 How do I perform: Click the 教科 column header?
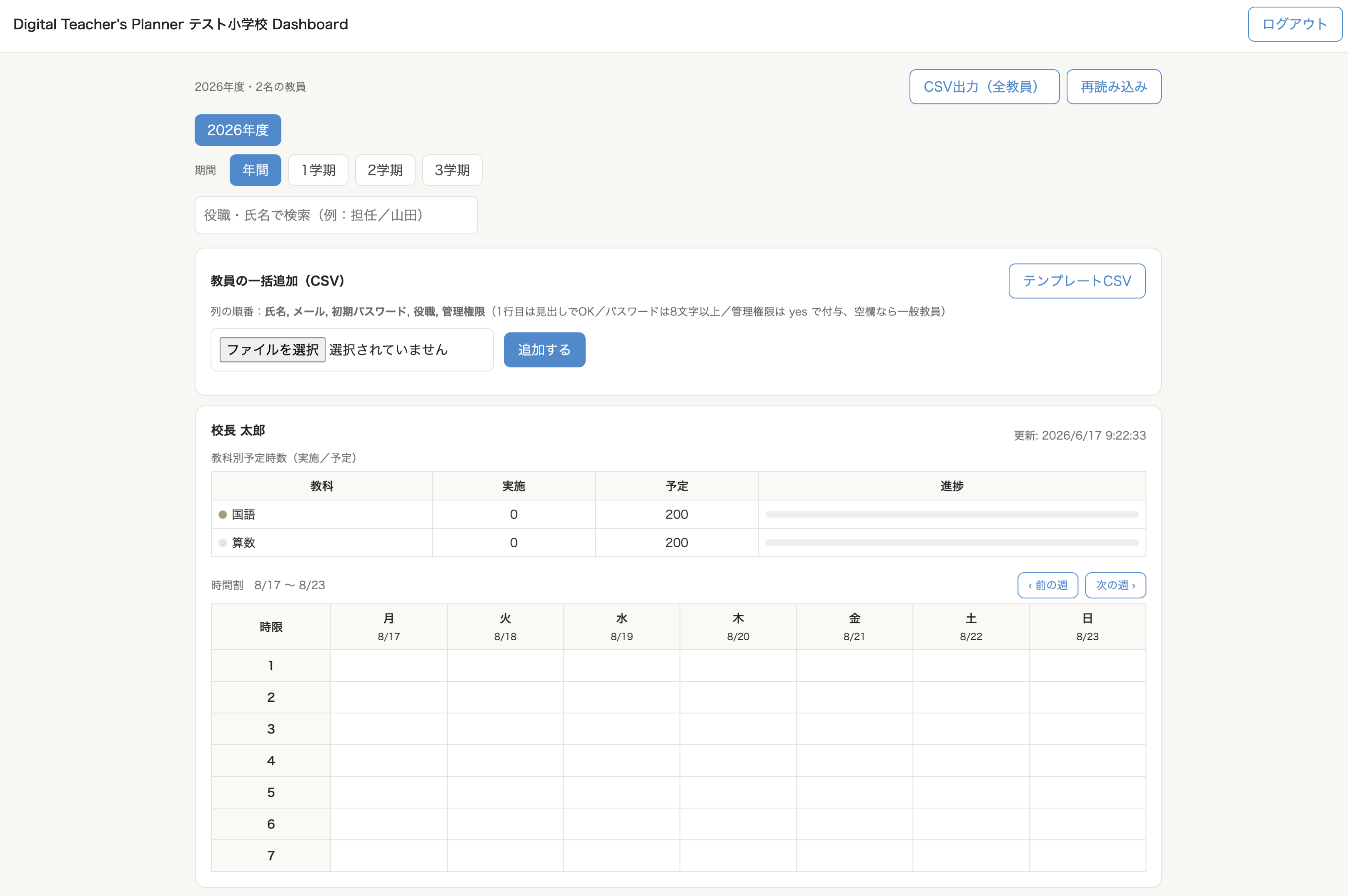[x=322, y=486]
